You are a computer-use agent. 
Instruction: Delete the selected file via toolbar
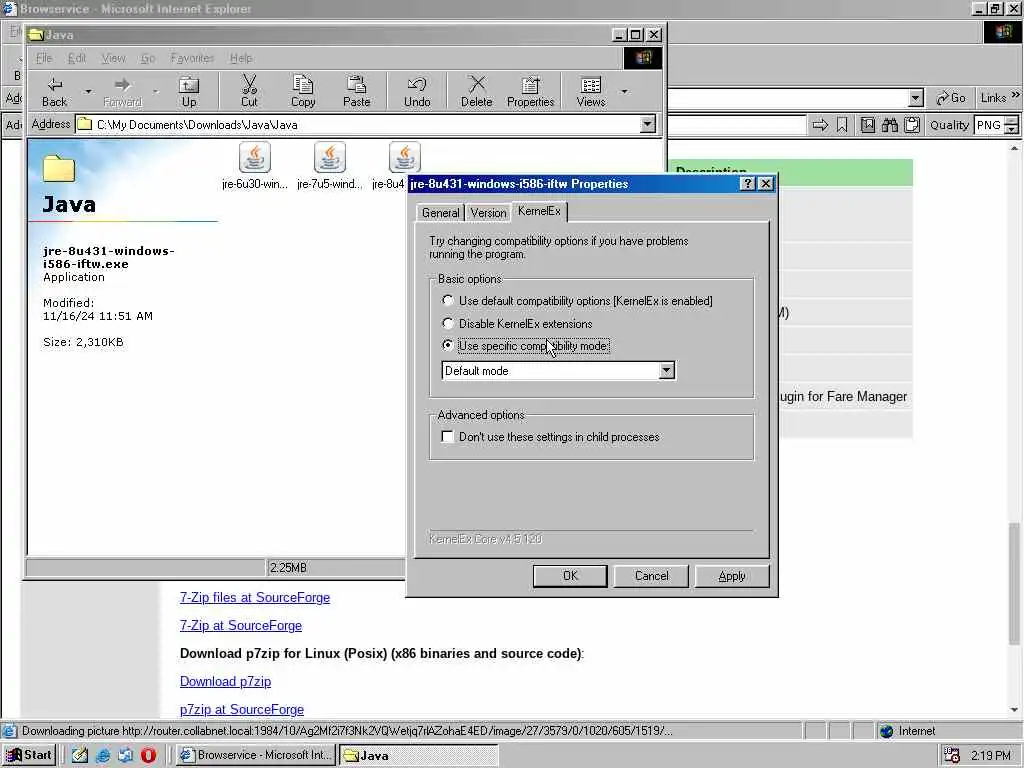[x=476, y=91]
